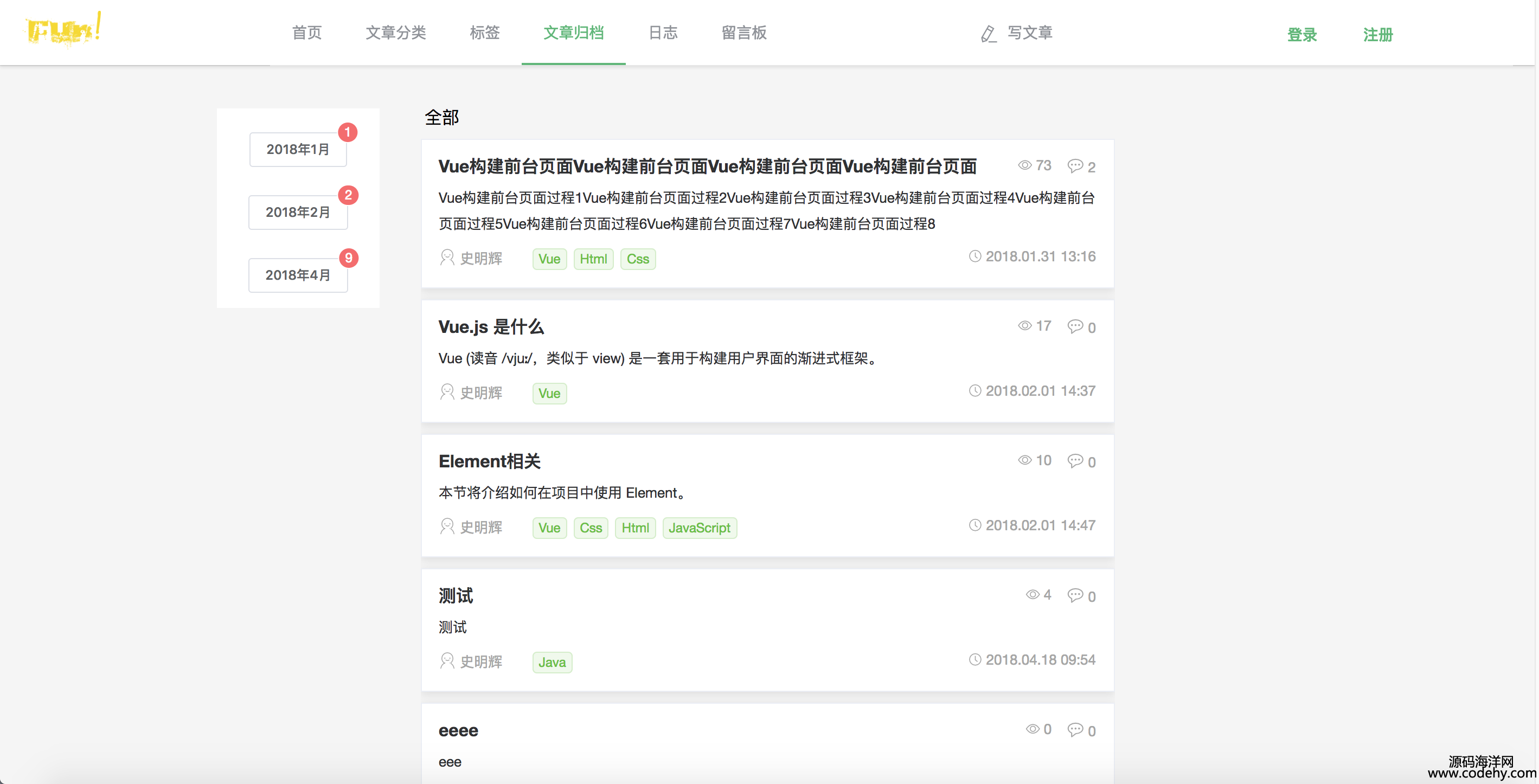The height and width of the screenshot is (784, 1539).
Task: Click the red badge showing 2
Action: point(348,195)
